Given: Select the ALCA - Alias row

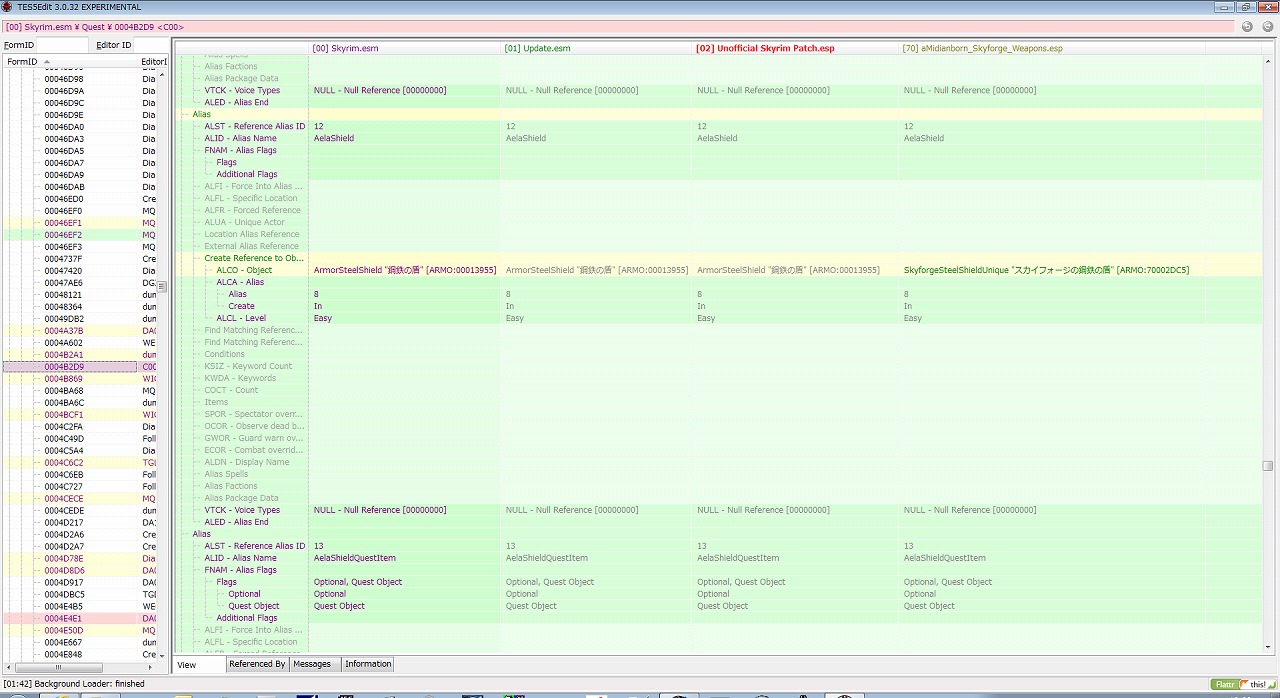Looking at the screenshot, I should (240, 282).
